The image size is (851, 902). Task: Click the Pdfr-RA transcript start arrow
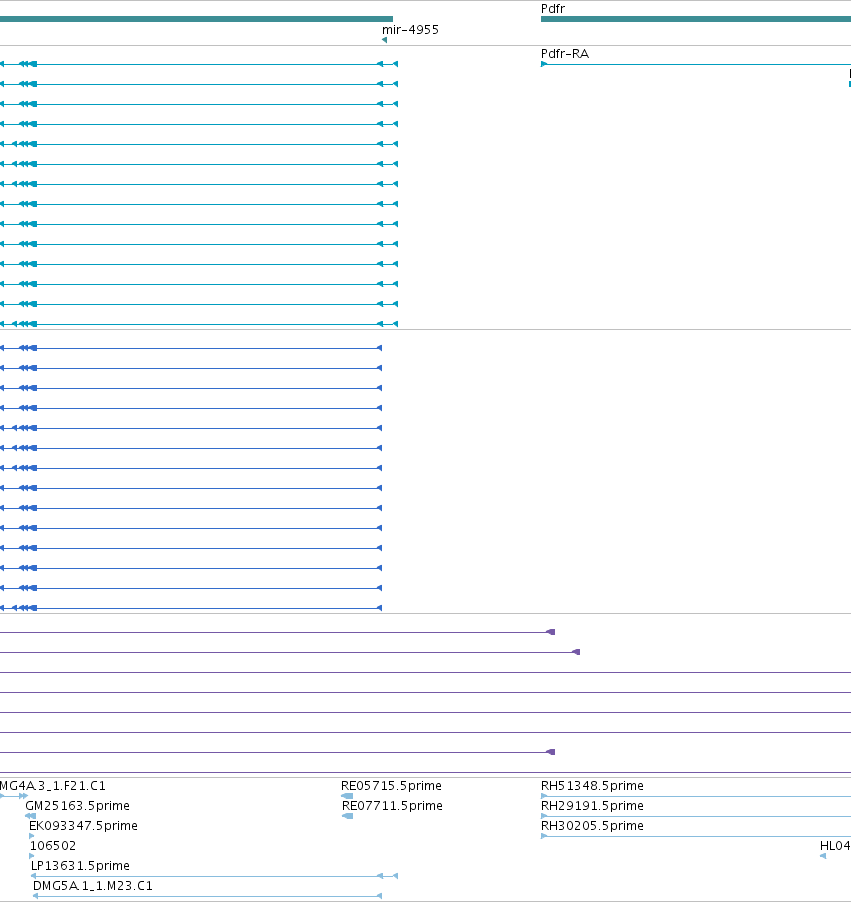click(544, 64)
